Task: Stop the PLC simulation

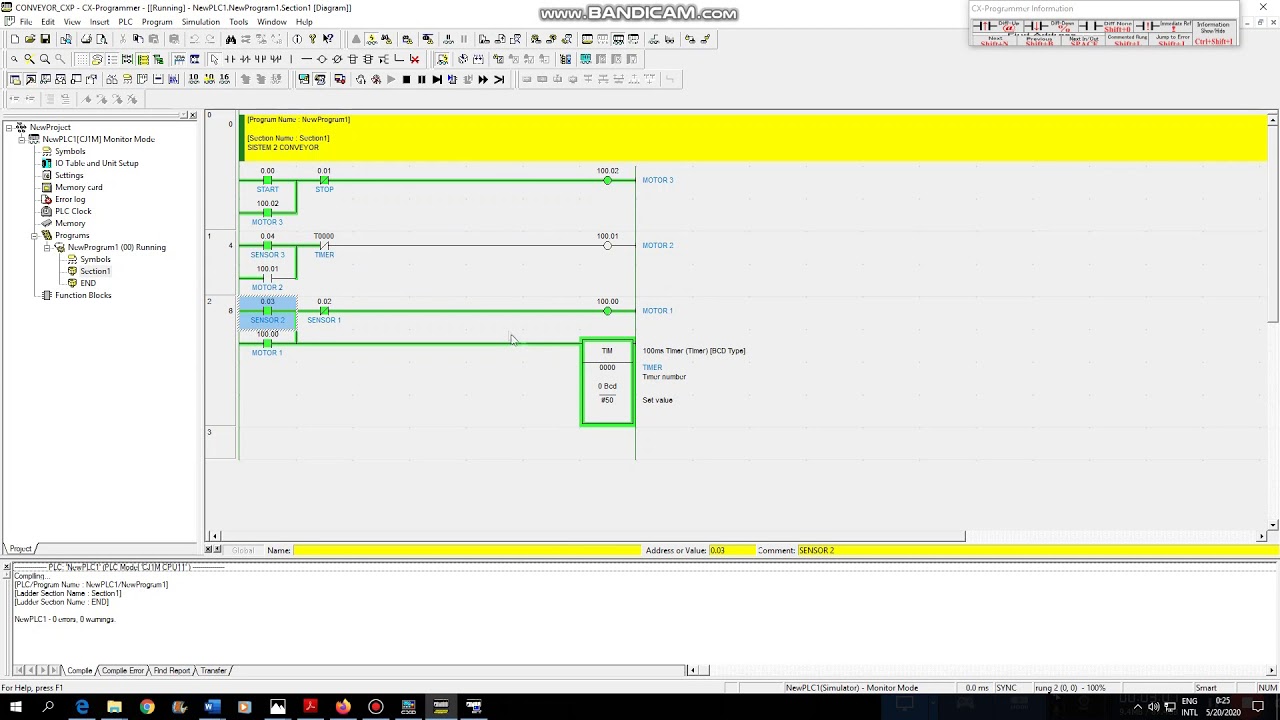Action: pos(406,79)
